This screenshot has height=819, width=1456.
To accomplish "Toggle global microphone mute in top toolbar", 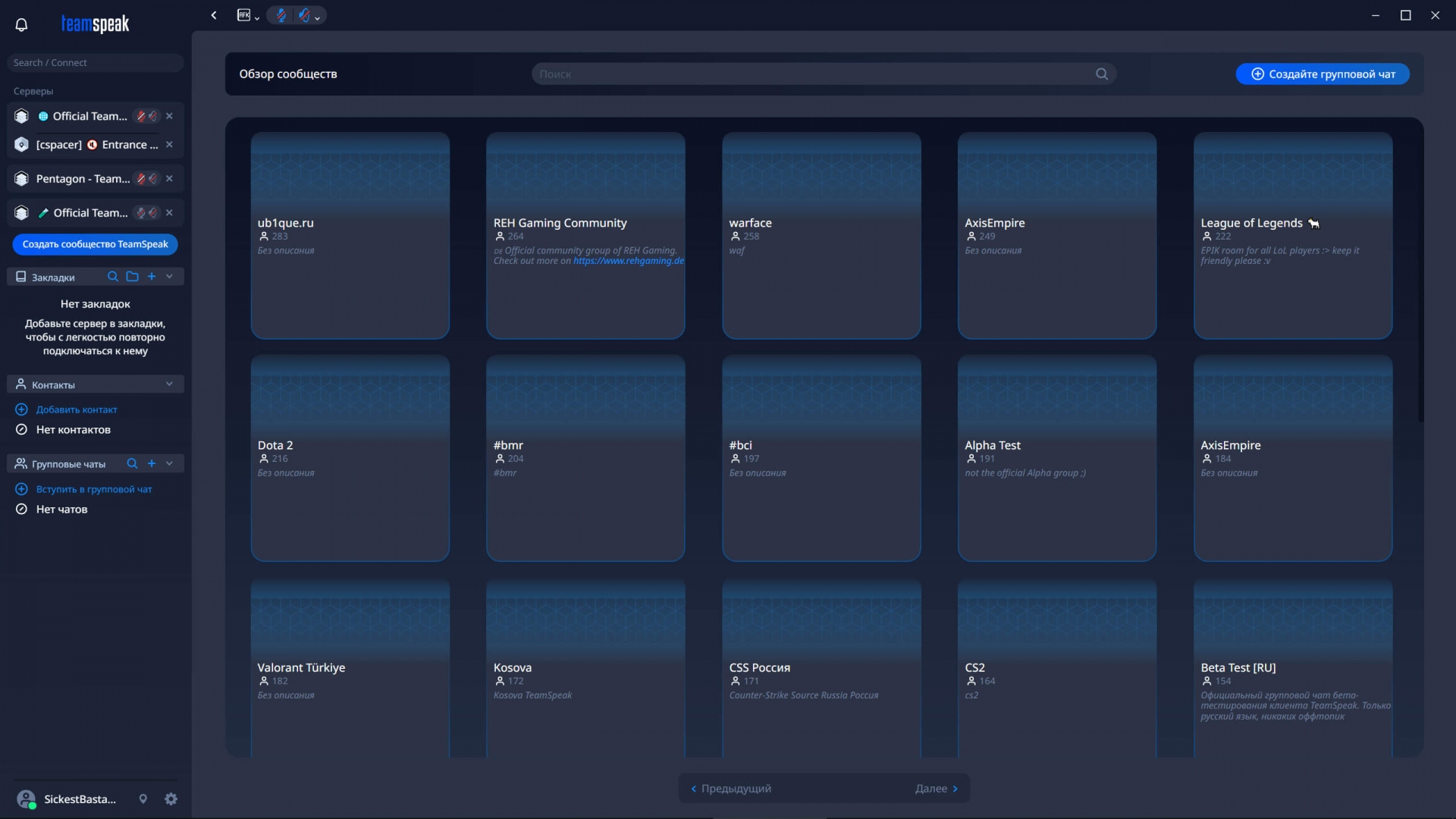I will 281,15.
